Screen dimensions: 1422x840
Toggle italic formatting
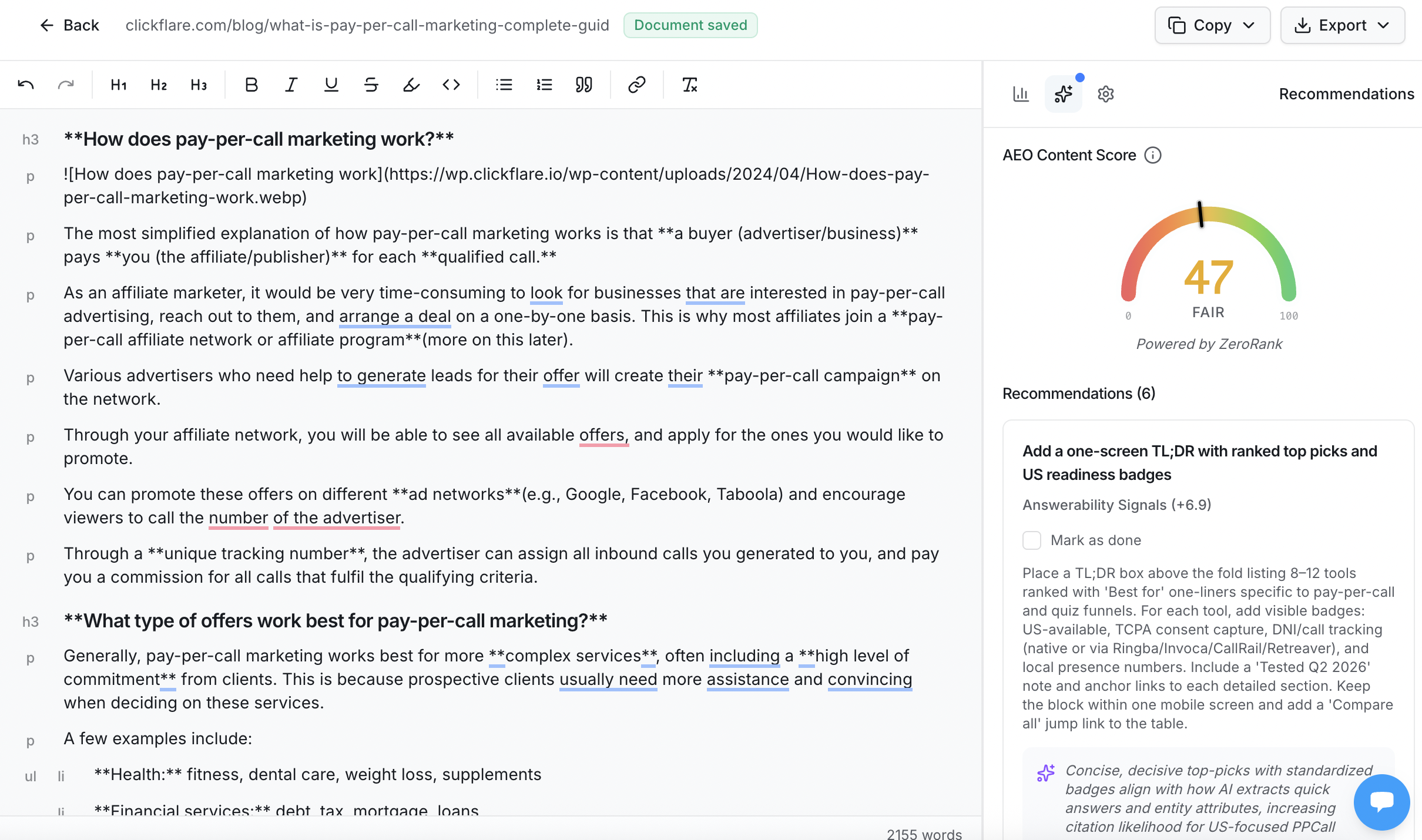click(x=291, y=85)
